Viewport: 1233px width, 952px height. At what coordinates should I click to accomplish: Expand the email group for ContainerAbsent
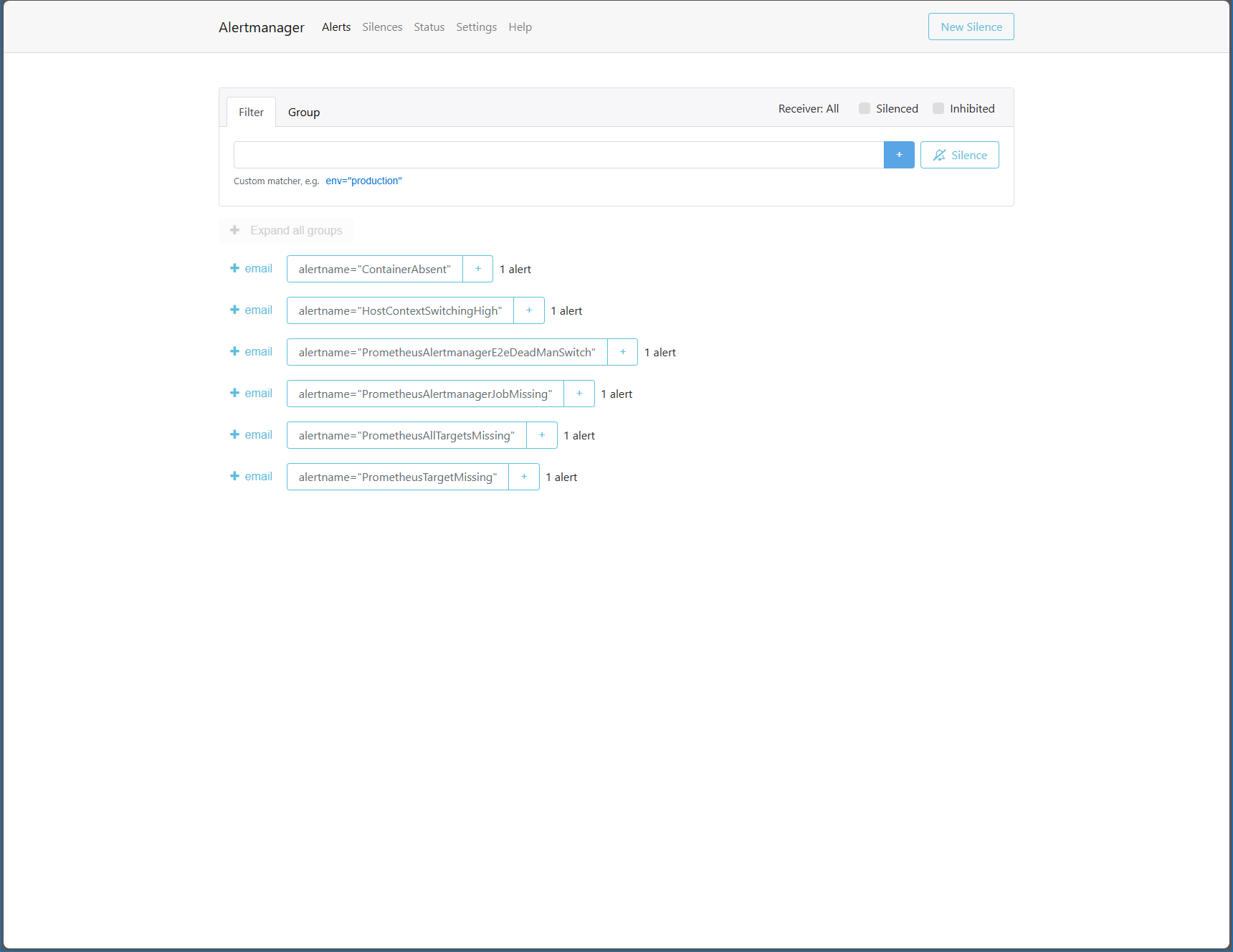tap(251, 268)
